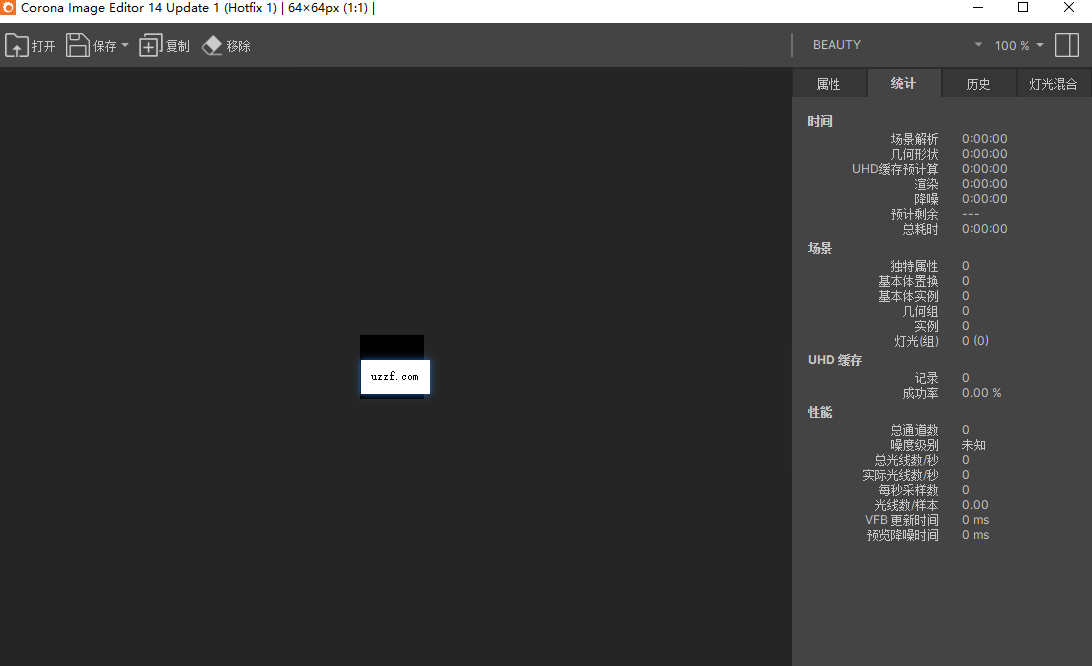Click the Corona logo in the title bar
This screenshot has height=666, width=1092.
(x=9, y=8)
